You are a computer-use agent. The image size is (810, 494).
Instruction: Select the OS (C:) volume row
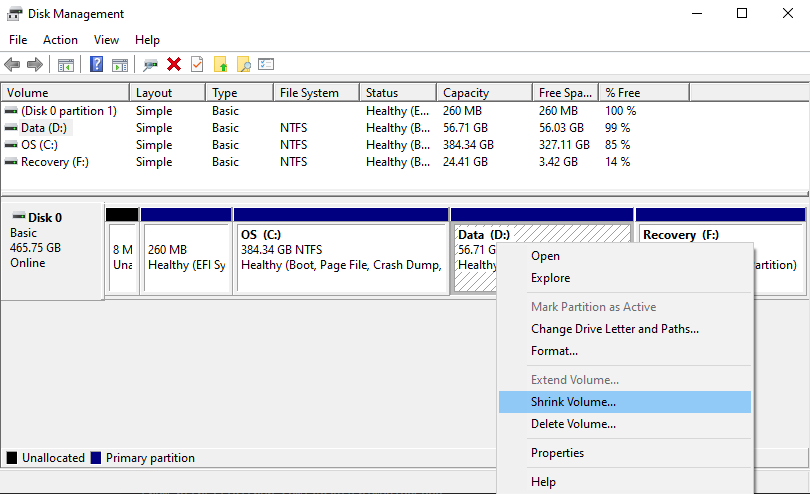pyautogui.click(x=345, y=145)
